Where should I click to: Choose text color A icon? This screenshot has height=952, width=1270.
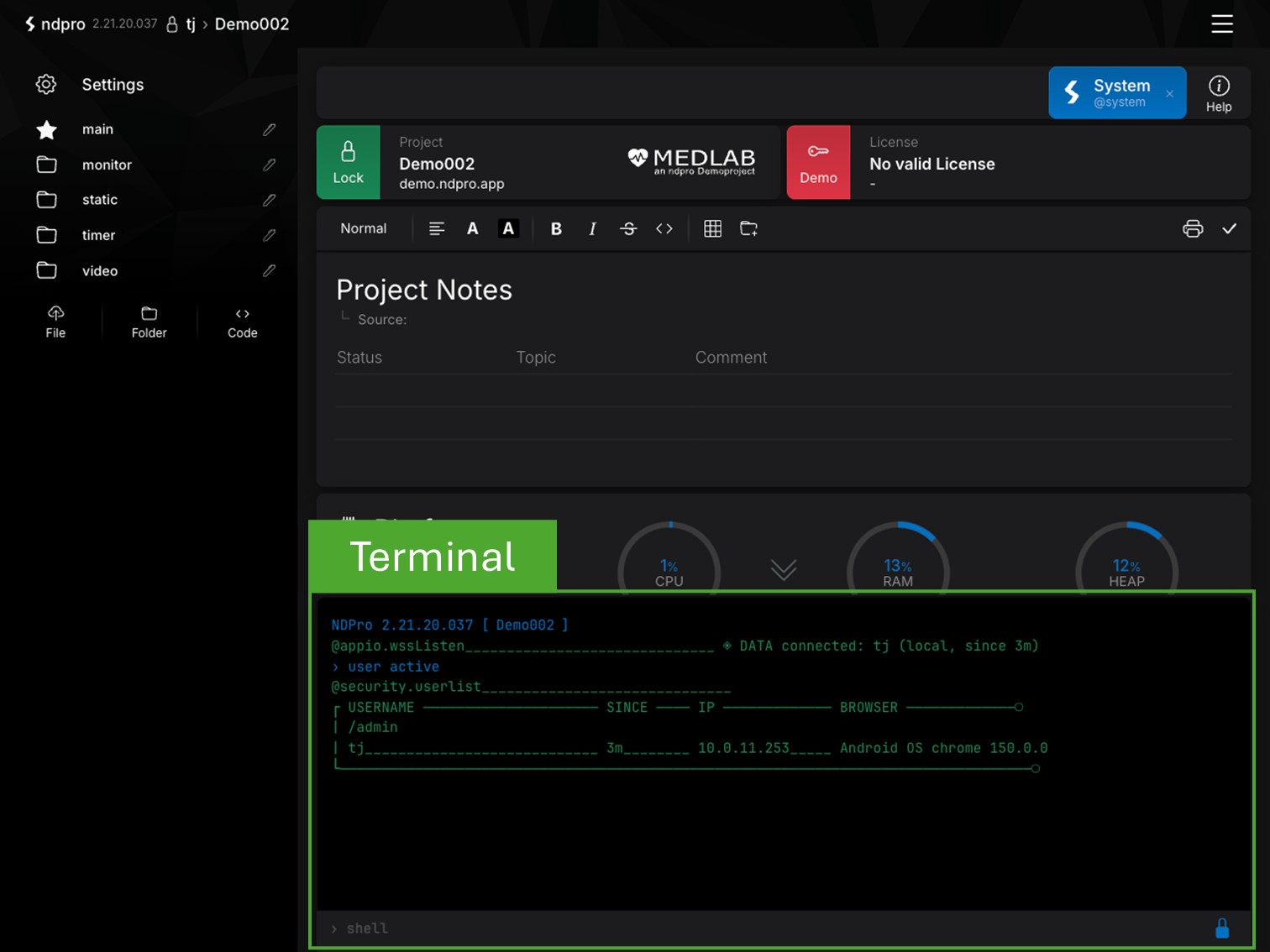pos(473,228)
